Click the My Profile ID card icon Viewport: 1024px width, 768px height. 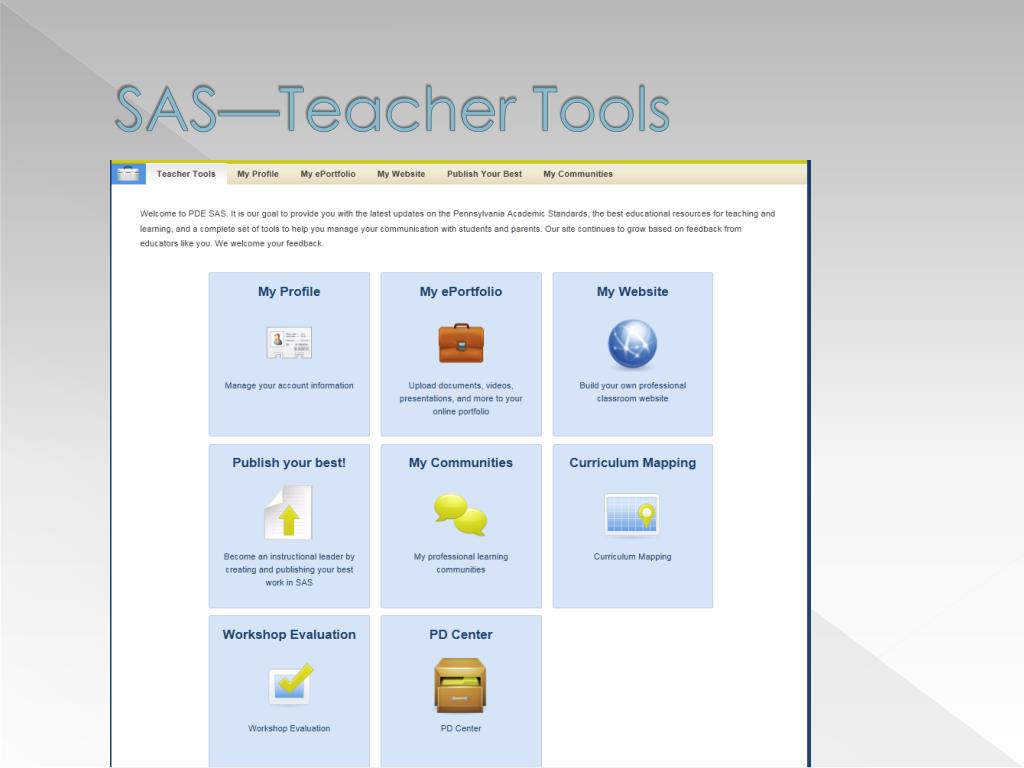coord(289,343)
